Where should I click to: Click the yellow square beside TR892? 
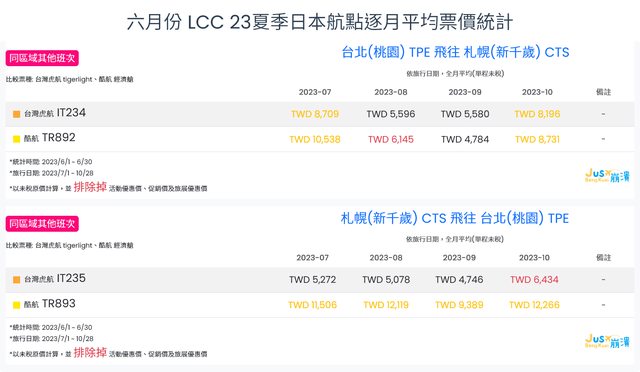click(x=16, y=139)
